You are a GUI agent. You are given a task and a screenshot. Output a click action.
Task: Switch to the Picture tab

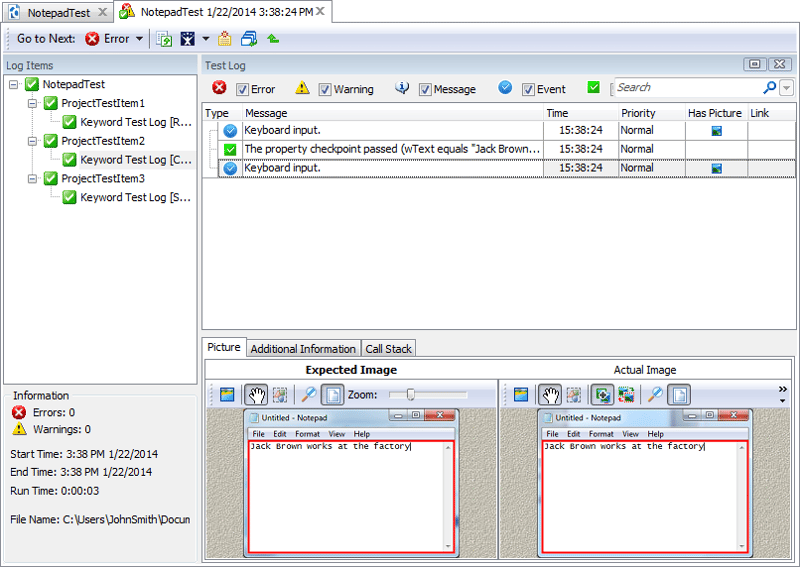[x=223, y=347]
